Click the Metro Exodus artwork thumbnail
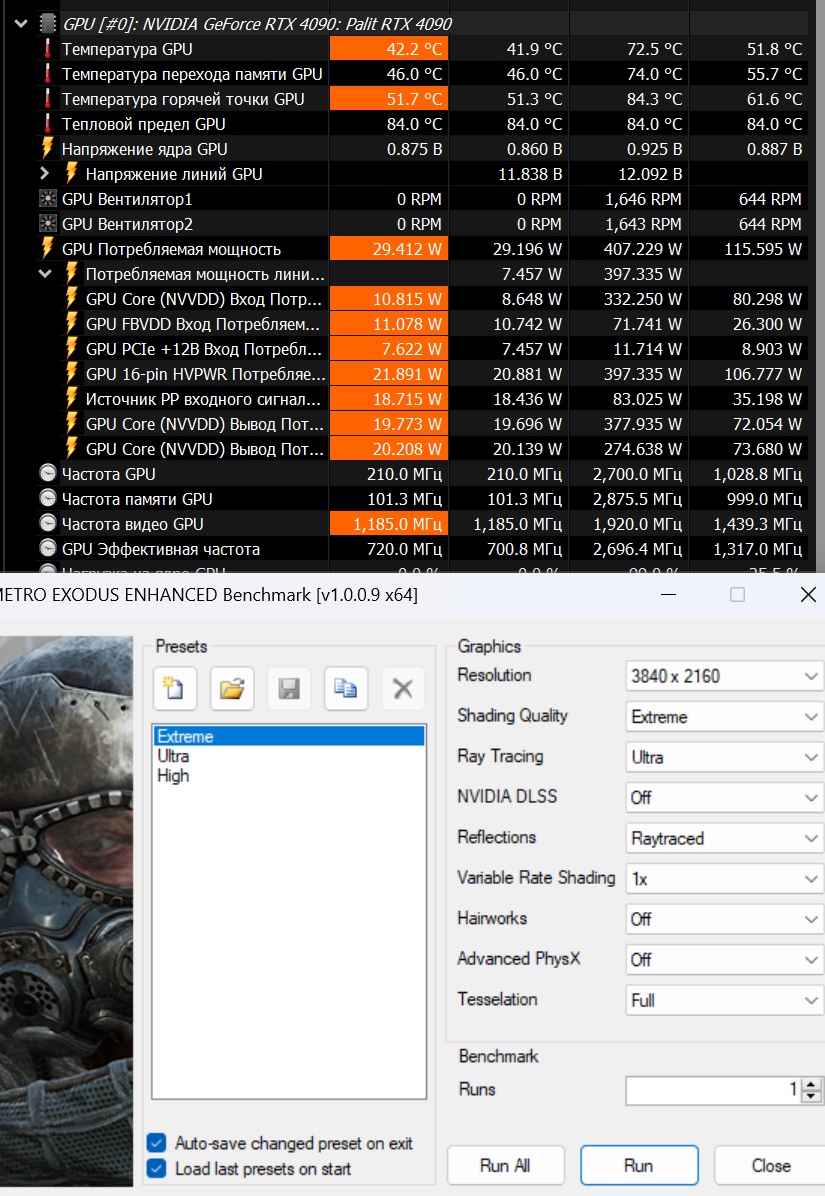Image resolution: width=825 pixels, height=1196 pixels. (66, 911)
